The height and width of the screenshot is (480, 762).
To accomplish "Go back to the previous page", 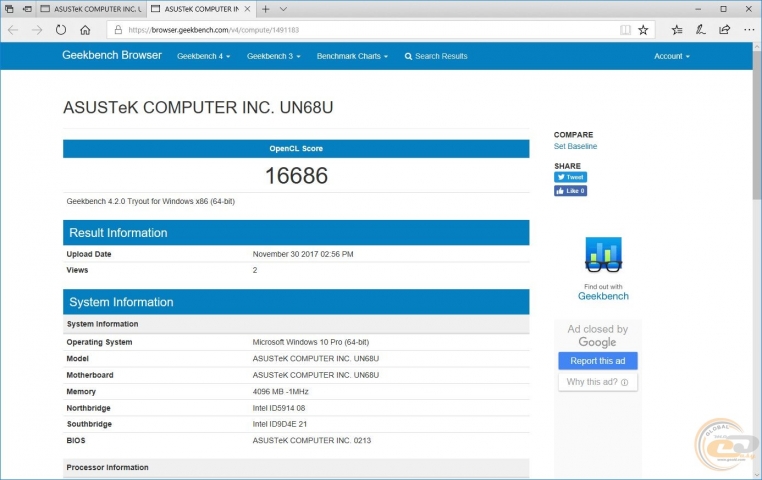I will 13,30.
